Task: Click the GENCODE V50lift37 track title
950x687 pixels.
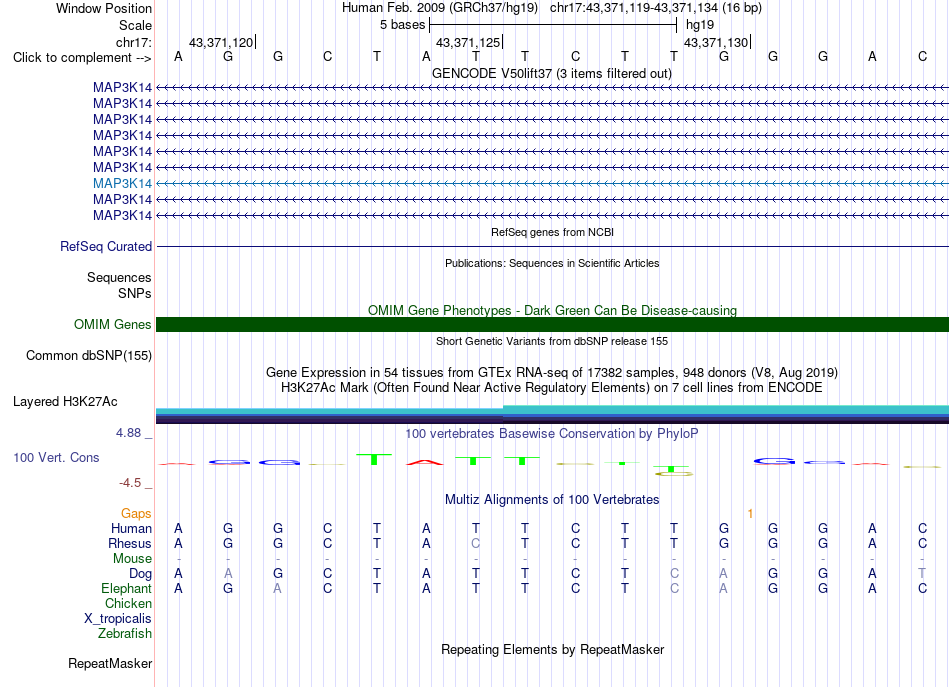Action: [552, 73]
